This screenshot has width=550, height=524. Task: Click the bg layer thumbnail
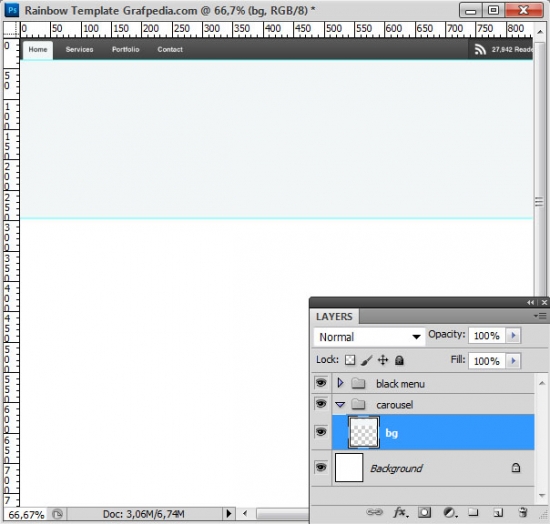click(364, 432)
